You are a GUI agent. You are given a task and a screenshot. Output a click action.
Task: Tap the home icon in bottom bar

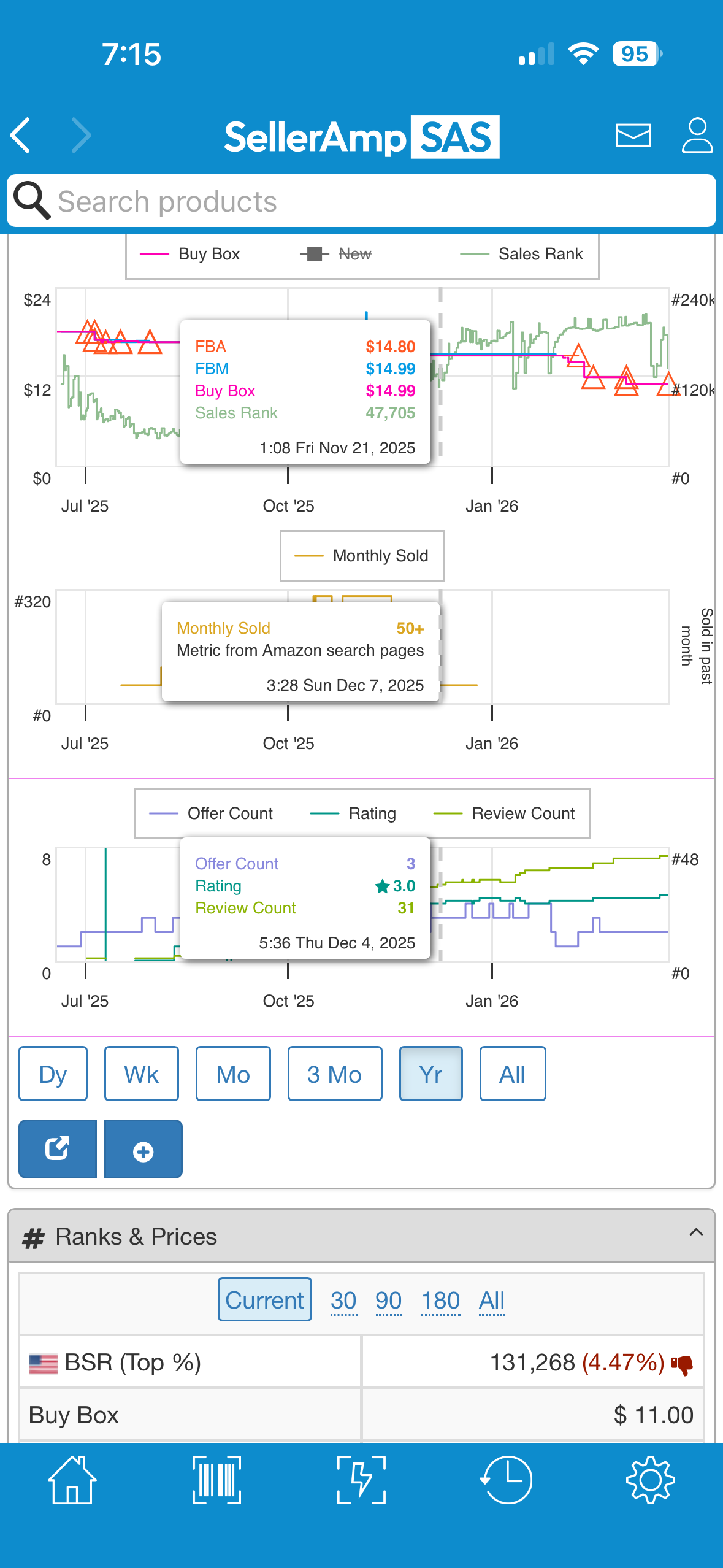(x=72, y=1479)
